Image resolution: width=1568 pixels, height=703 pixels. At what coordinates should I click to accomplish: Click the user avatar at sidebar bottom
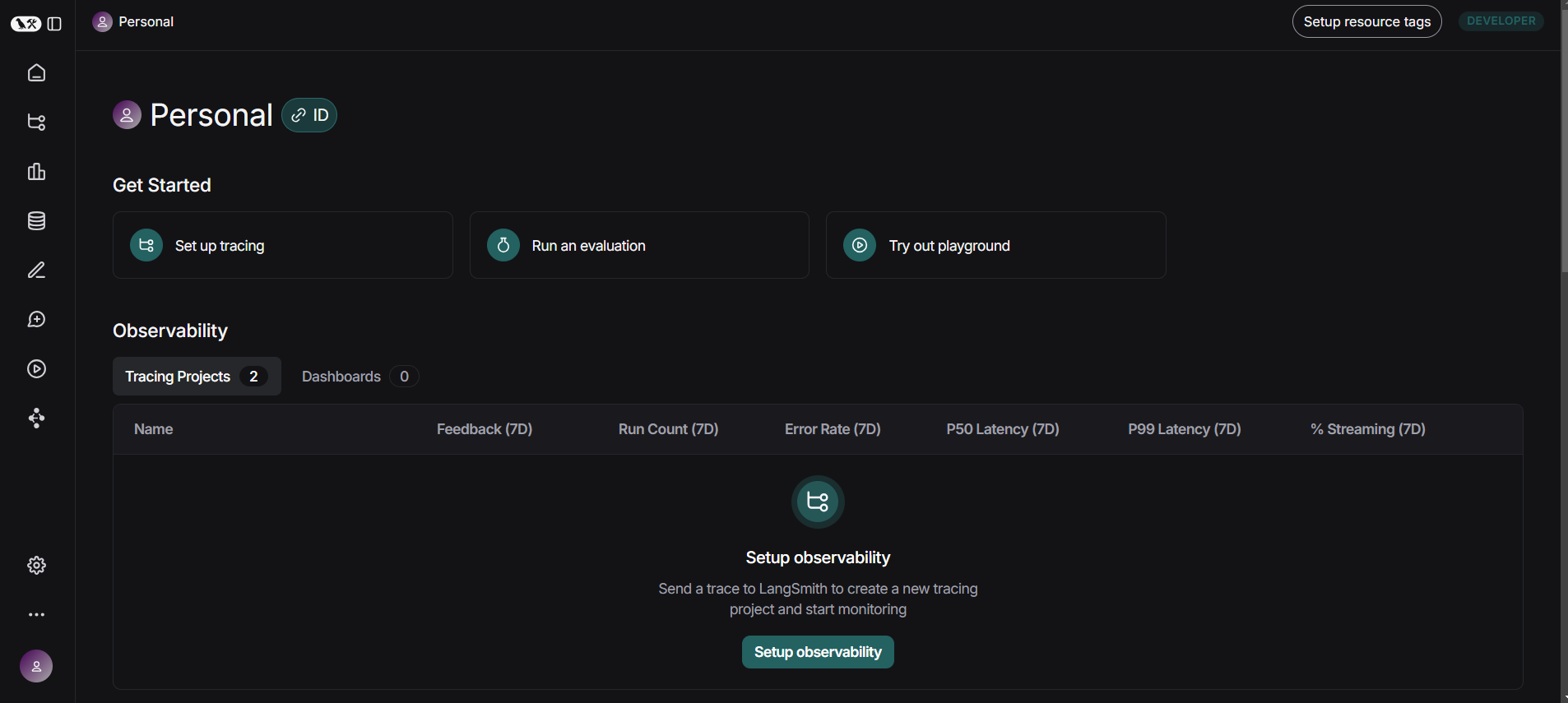36,666
